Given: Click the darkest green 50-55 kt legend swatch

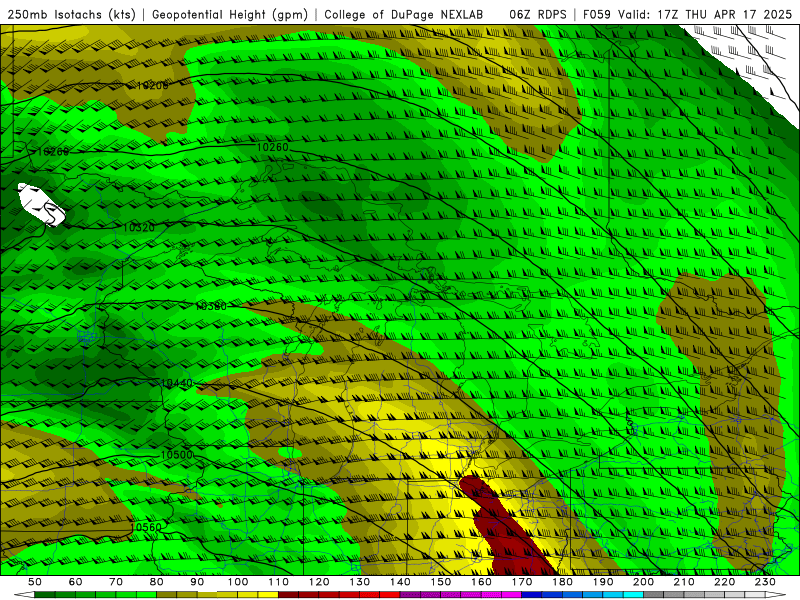Looking at the screenshot, I should (45, 595).
